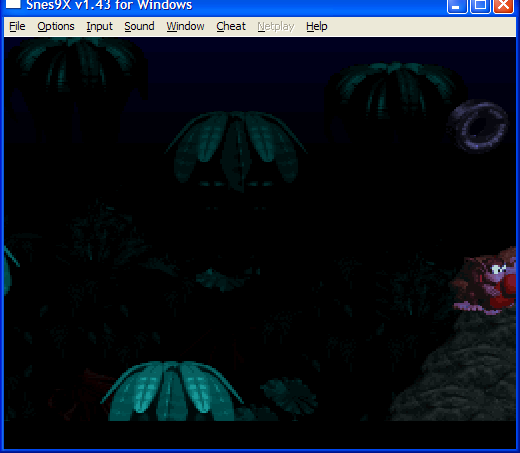Click the Snes9X application icon in title bar
The width and height of the screenshot is (520, 453).
[13, 4]
